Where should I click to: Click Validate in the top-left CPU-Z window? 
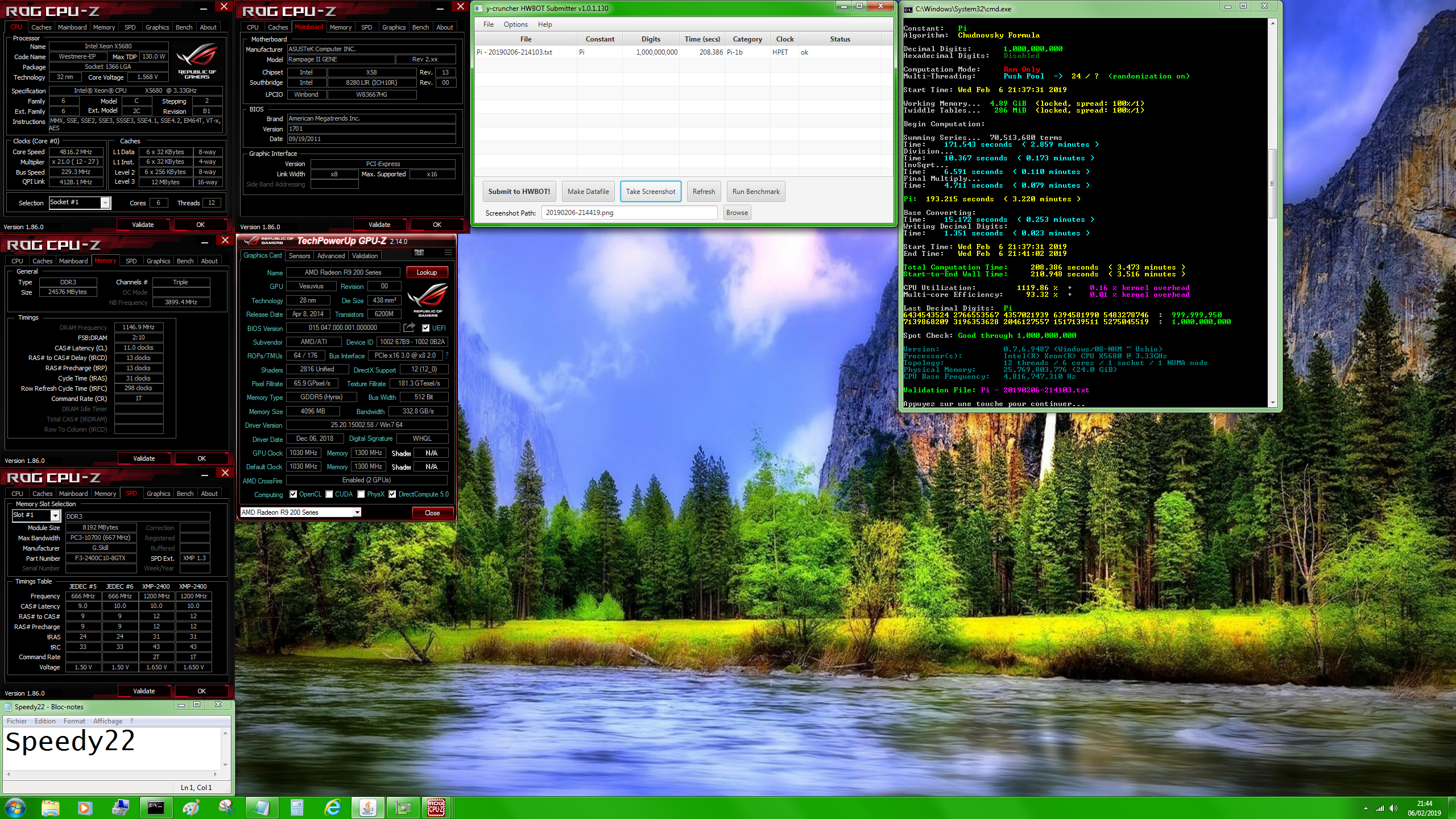[143, 225]
